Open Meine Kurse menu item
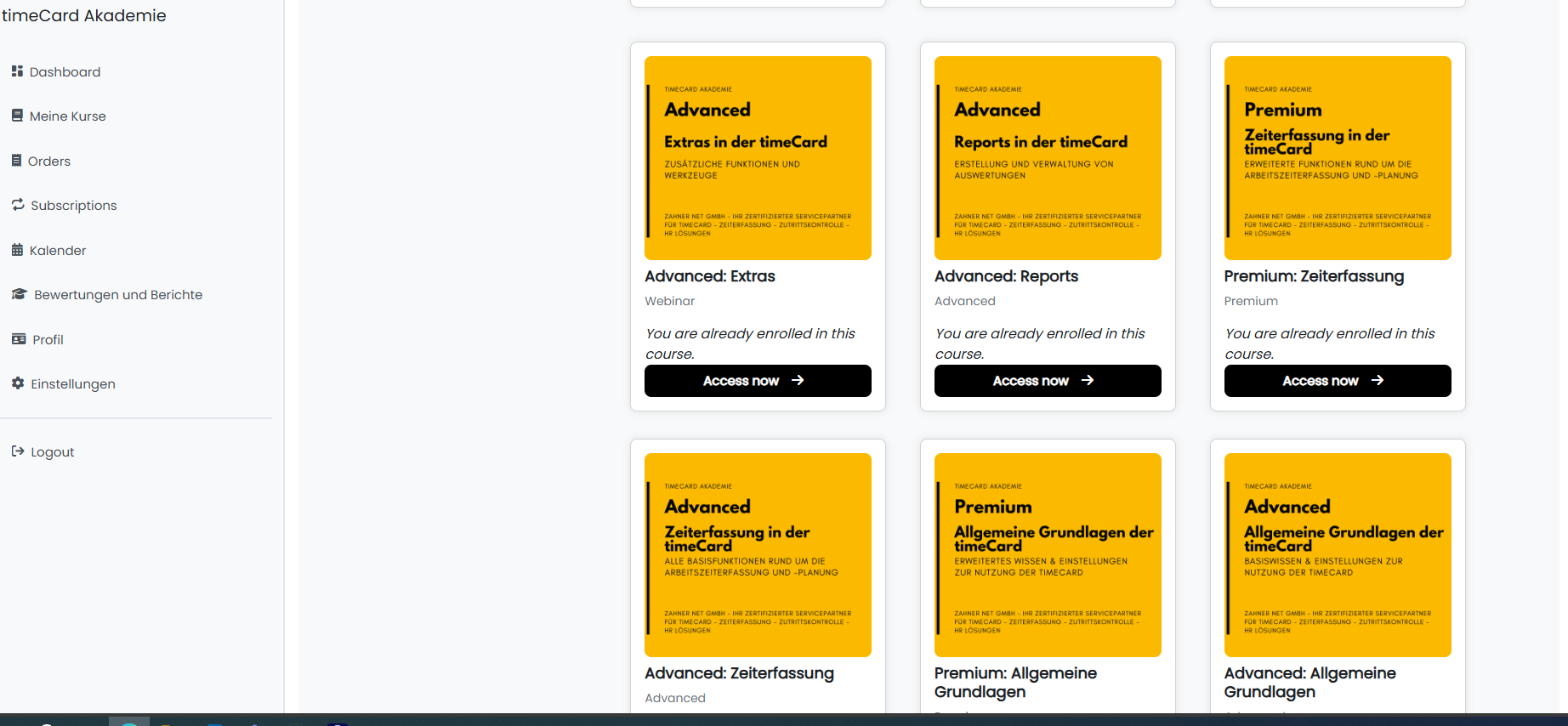This screenshot has width=1568, height=726. click(x=67, y=116)
